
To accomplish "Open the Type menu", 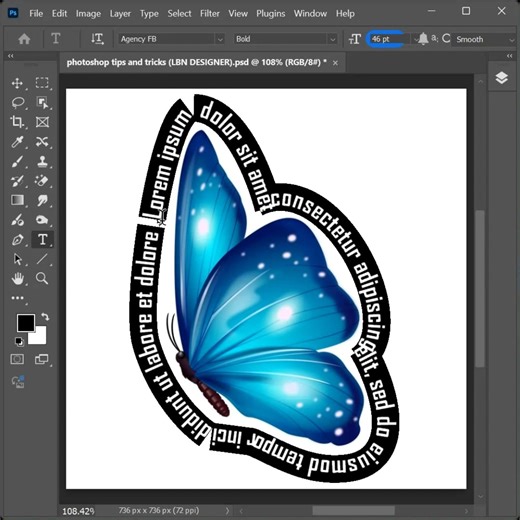I will tap(149, 14).
